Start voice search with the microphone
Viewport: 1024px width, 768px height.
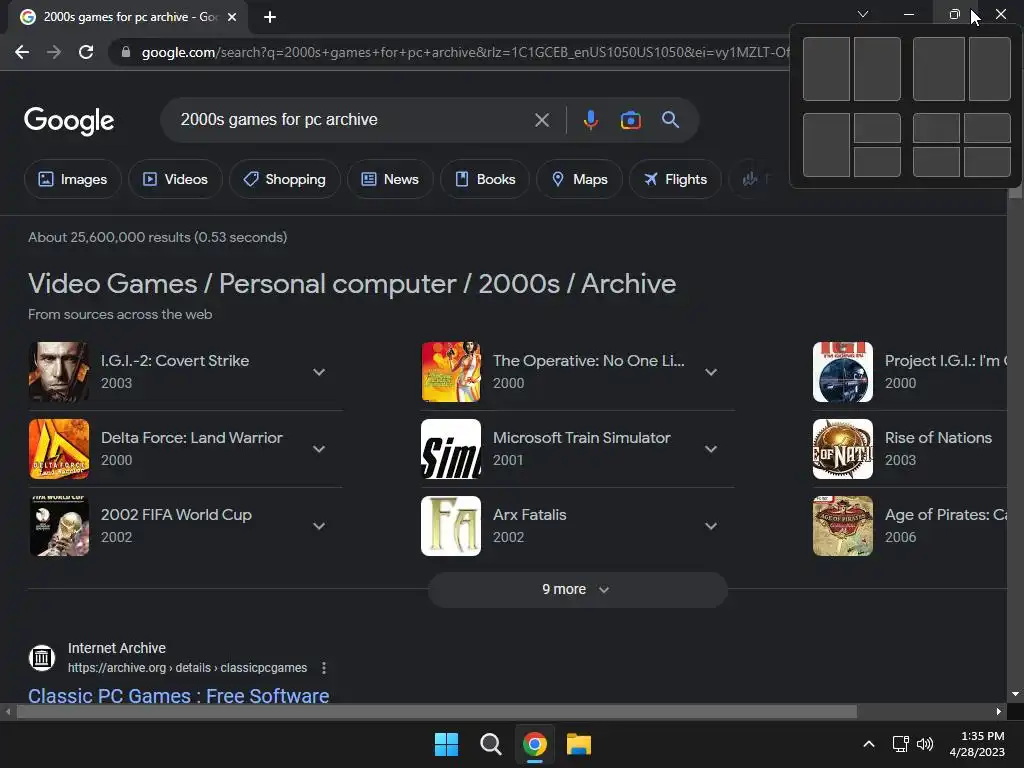[590, 120]
